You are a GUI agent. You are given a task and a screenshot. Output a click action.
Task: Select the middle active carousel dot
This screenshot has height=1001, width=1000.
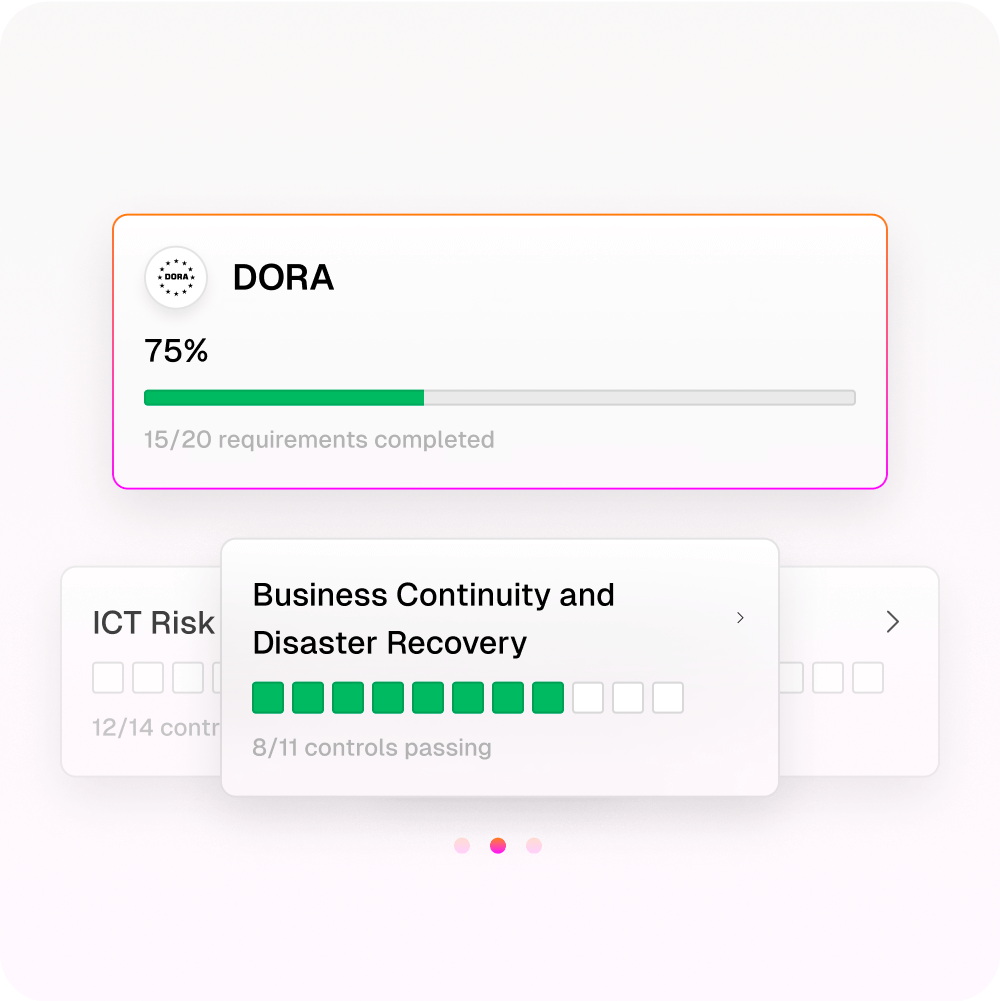pyautogui.click(x=498, y=845)
